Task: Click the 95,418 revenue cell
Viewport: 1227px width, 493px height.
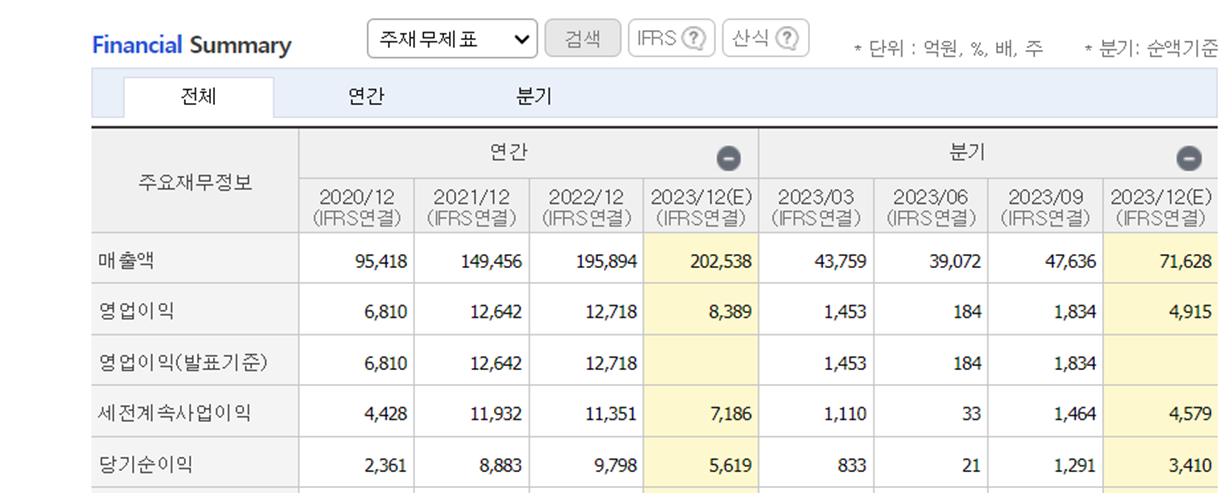Action: pos(357,260)
